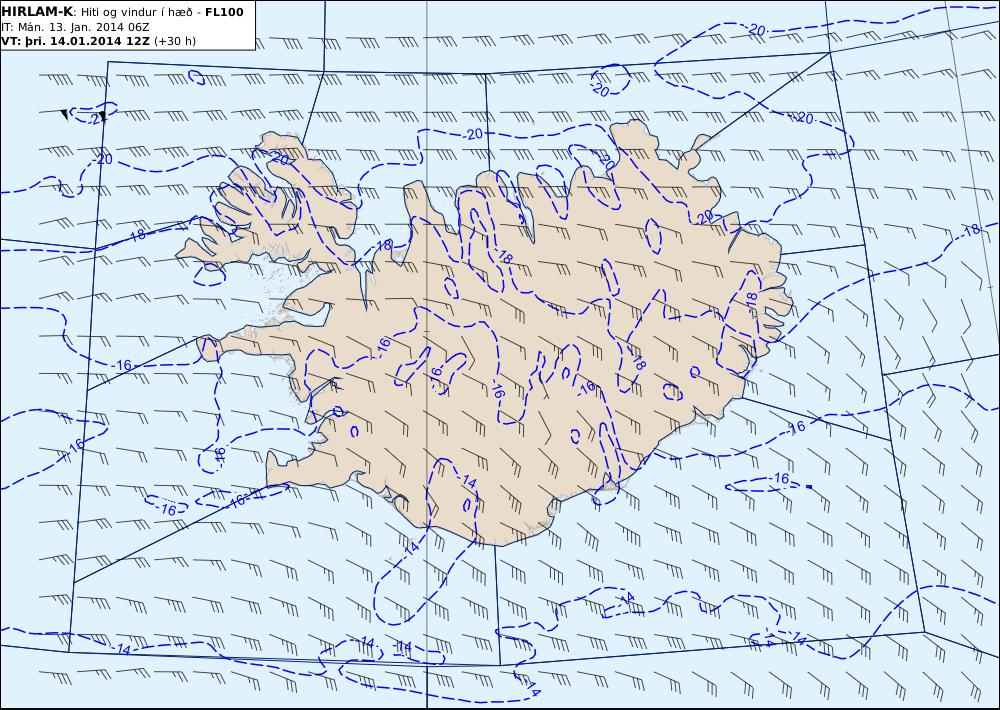
Task: Click the HIRLAM-K model name in header
Action: (37, 12)
